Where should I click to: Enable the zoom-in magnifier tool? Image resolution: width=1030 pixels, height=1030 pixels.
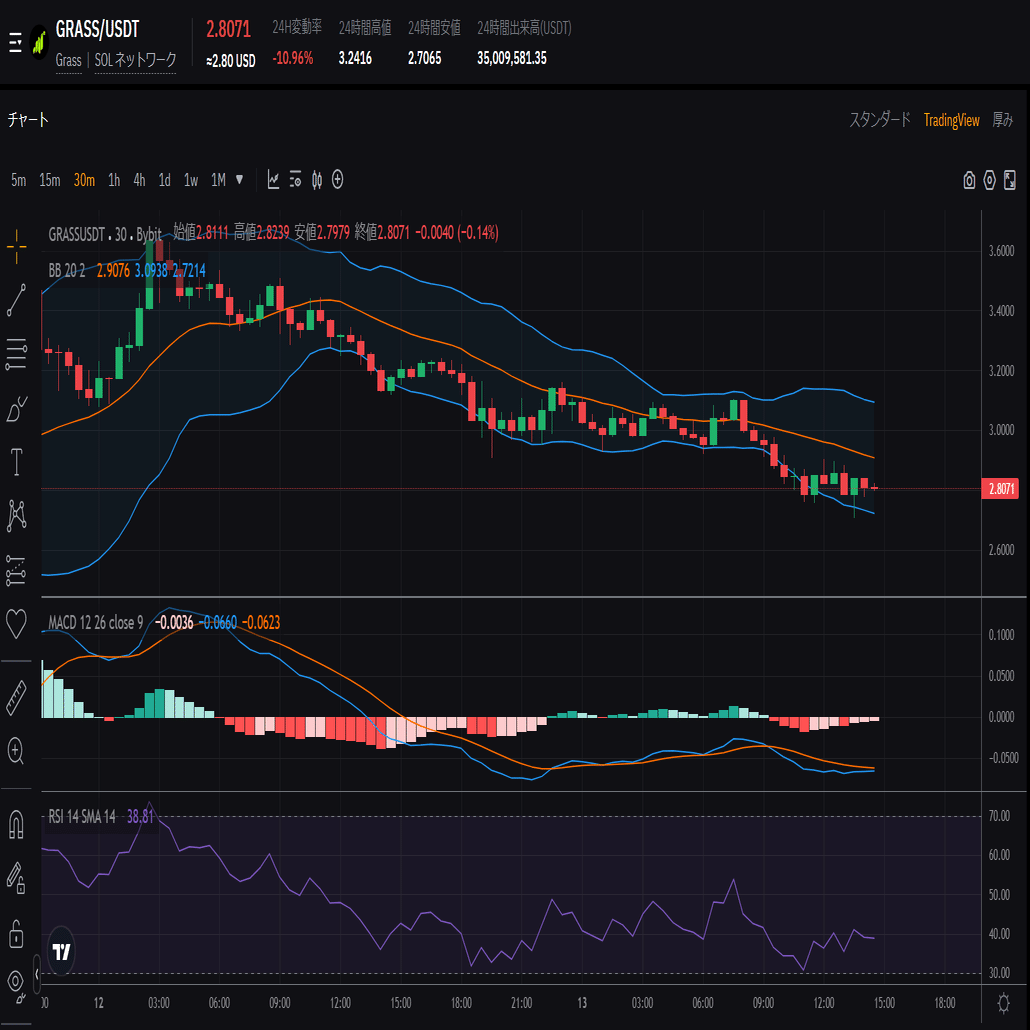pyautogui.click(x=16, y=752)
